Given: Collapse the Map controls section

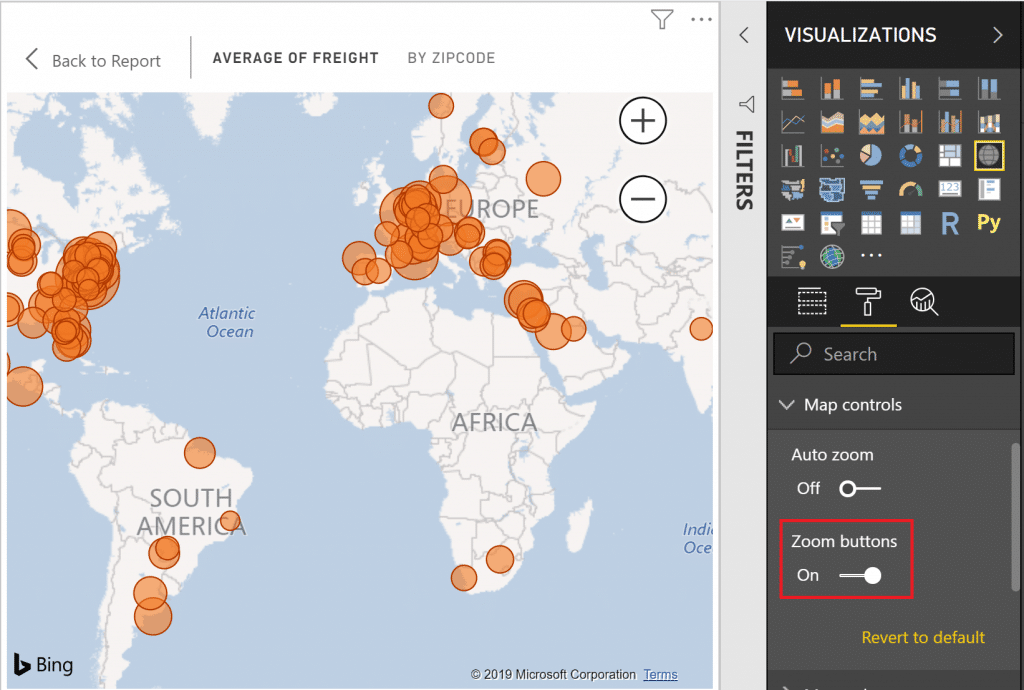Looking at the screenshot, I should point(787,405).
